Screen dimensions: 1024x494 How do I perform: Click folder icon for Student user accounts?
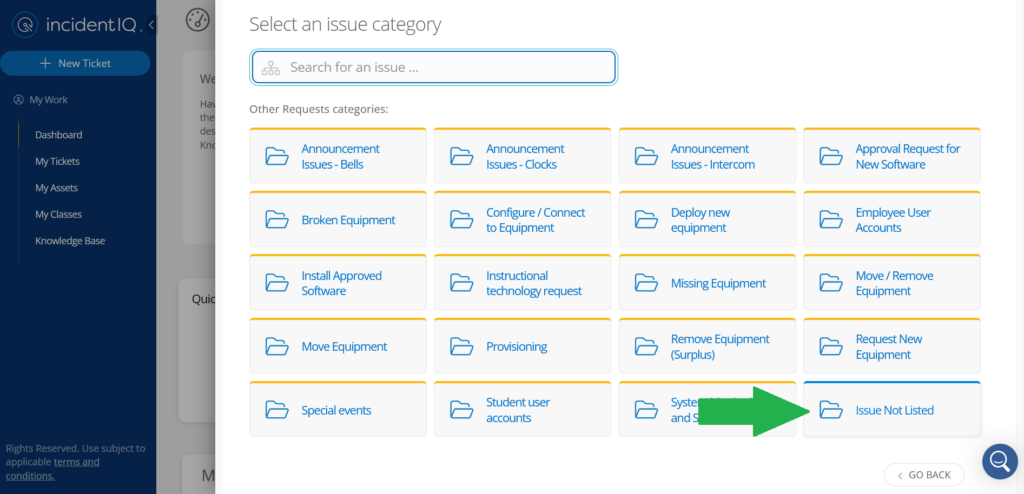click(462, 410)
